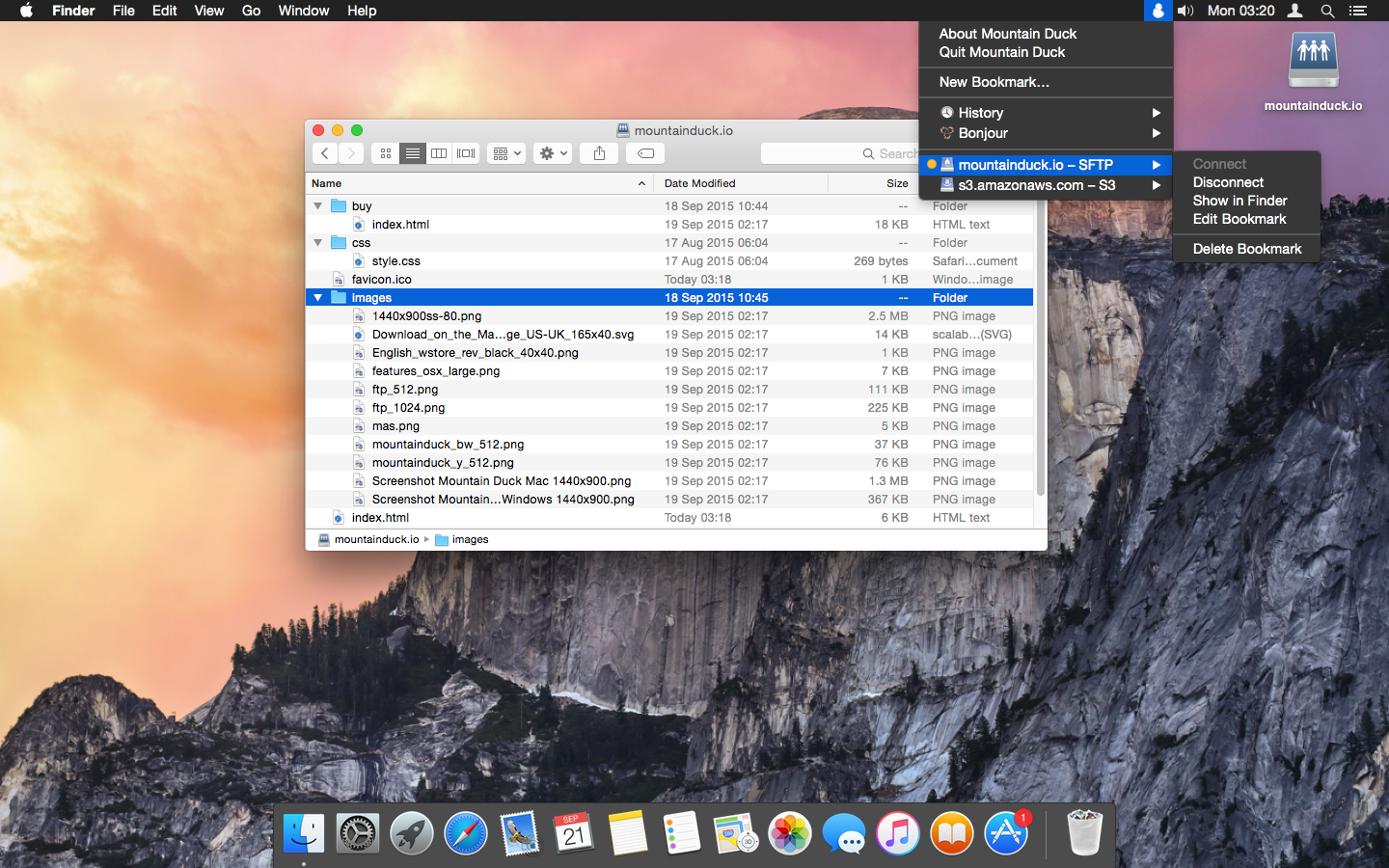Open Spotlight search from the menu bar
Image resolution: width=1389 pixels, height=868 pixels.
(x=1327, y=11)
